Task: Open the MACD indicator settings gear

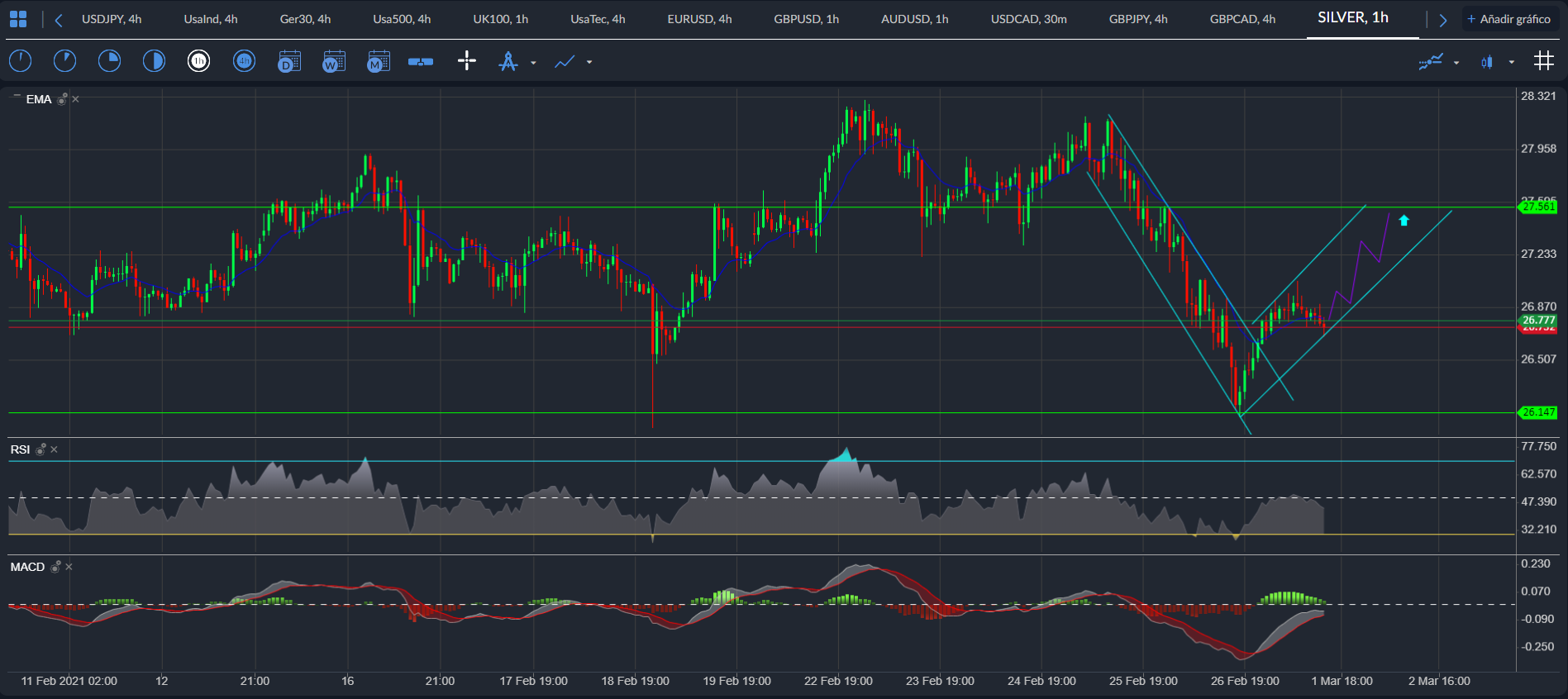Action: [55, 567]
